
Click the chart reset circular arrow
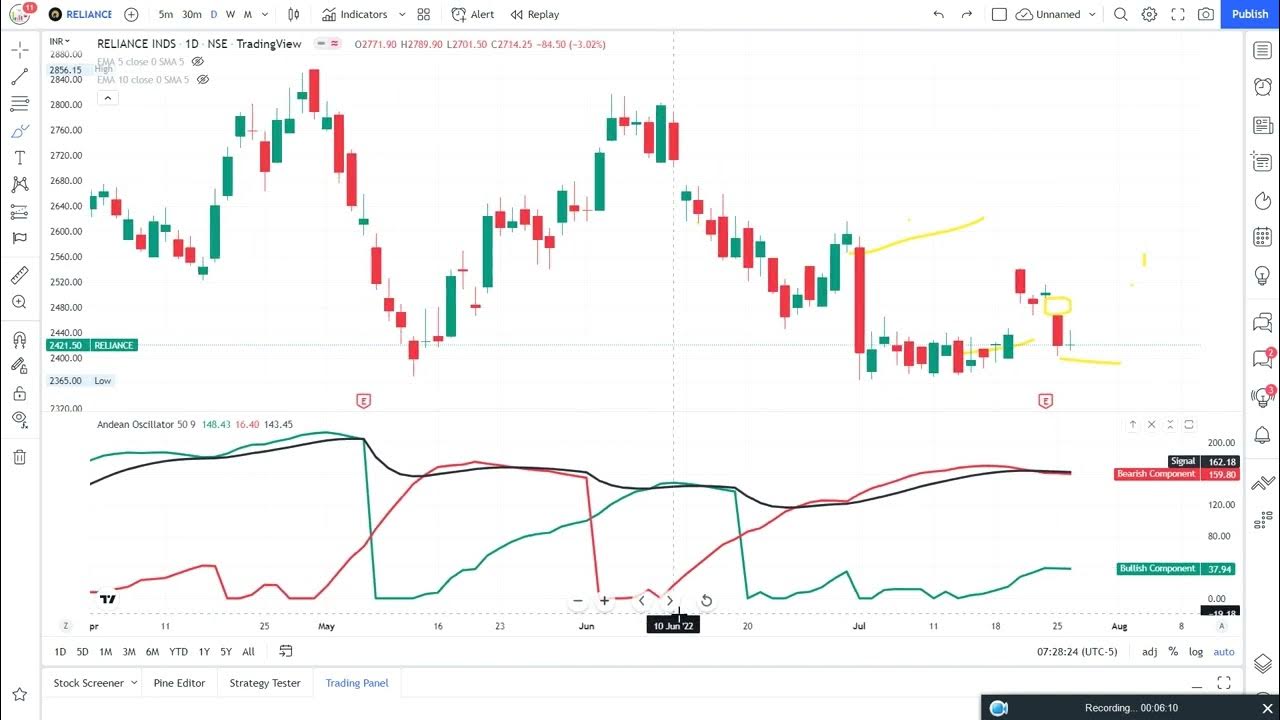[x=706, y=601]
